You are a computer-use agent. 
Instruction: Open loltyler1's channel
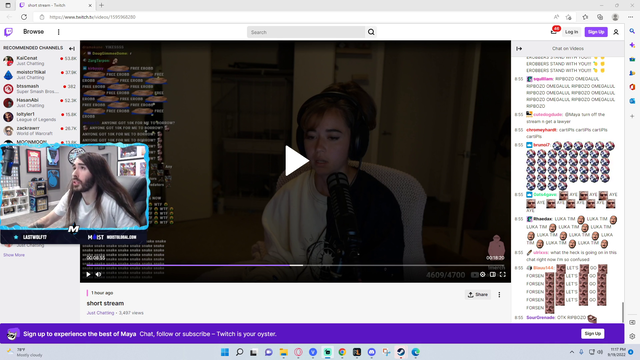40,117
